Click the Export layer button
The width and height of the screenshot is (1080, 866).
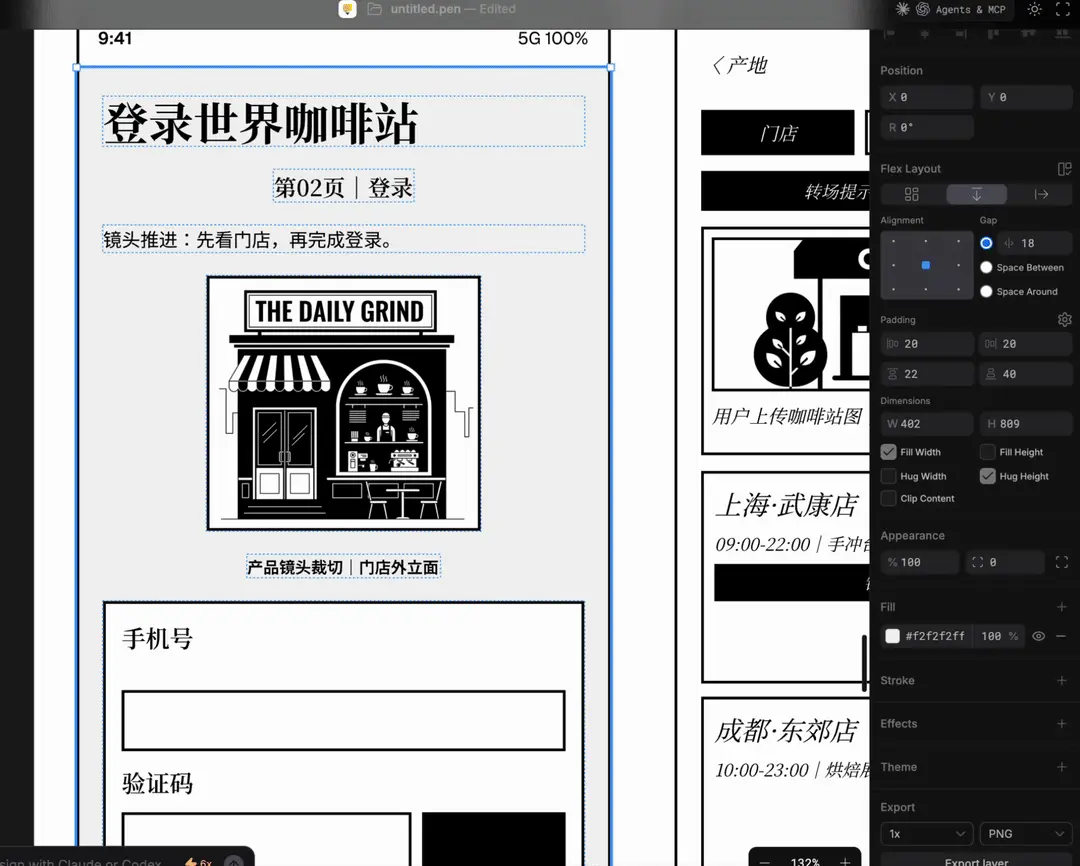[976, 861]
